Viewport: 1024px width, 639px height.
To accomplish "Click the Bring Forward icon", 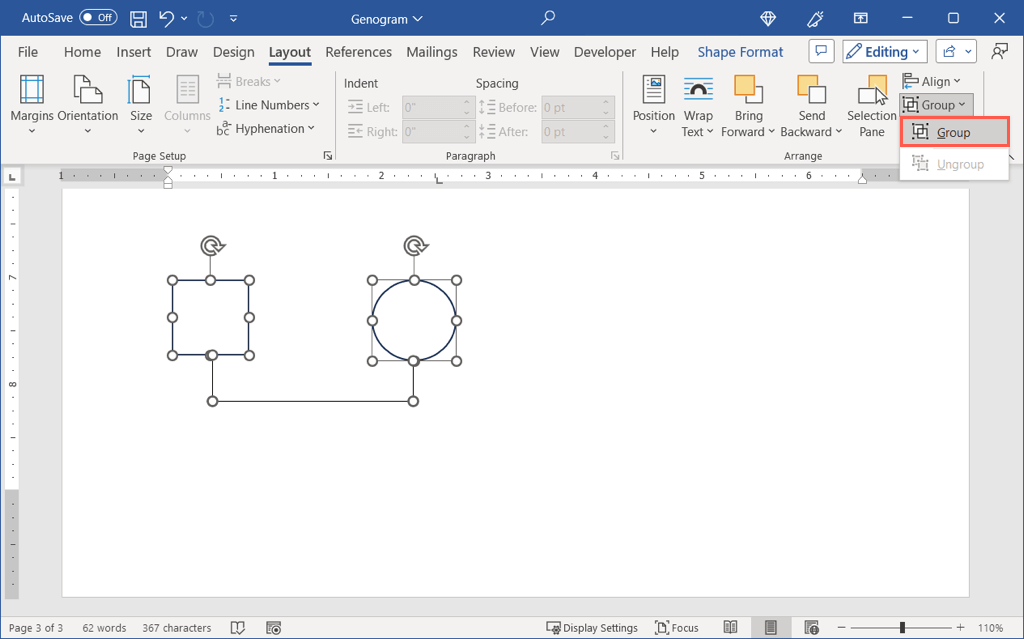I will 748,90.
